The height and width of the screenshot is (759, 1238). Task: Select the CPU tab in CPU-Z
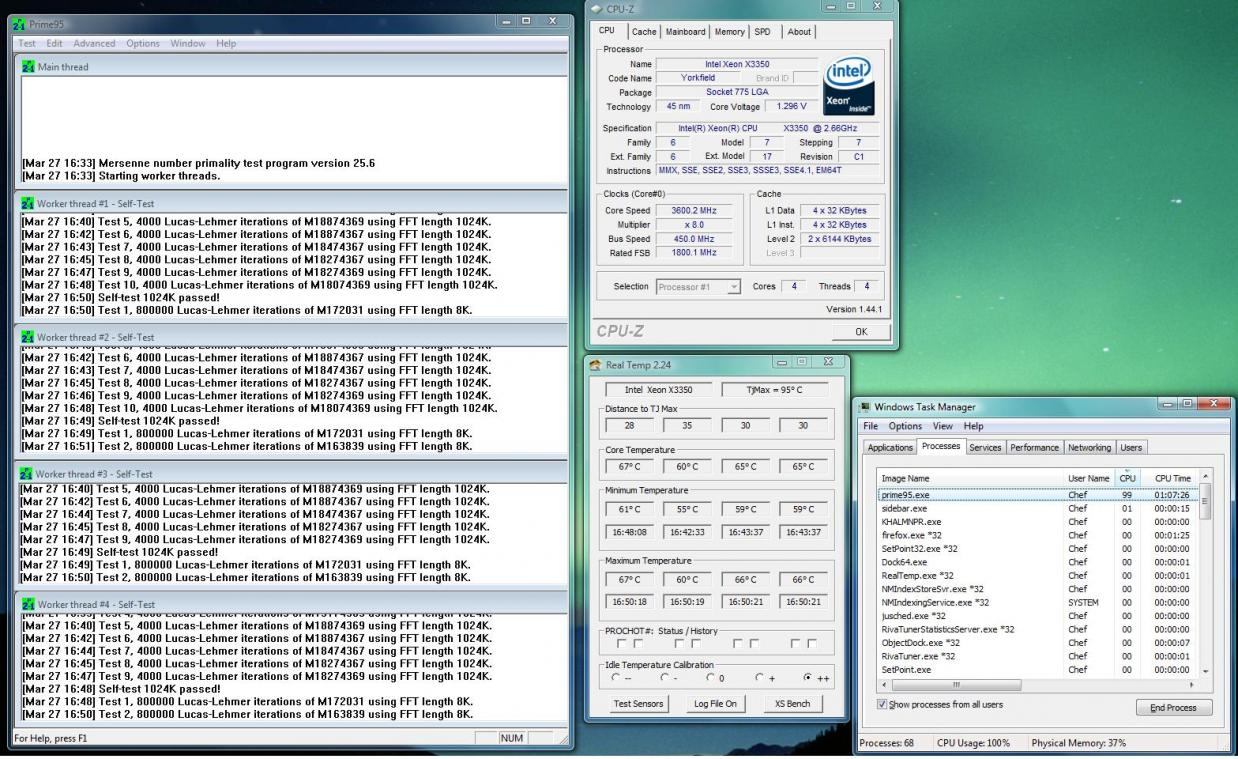pyautogui.click(x=608, y=31)
